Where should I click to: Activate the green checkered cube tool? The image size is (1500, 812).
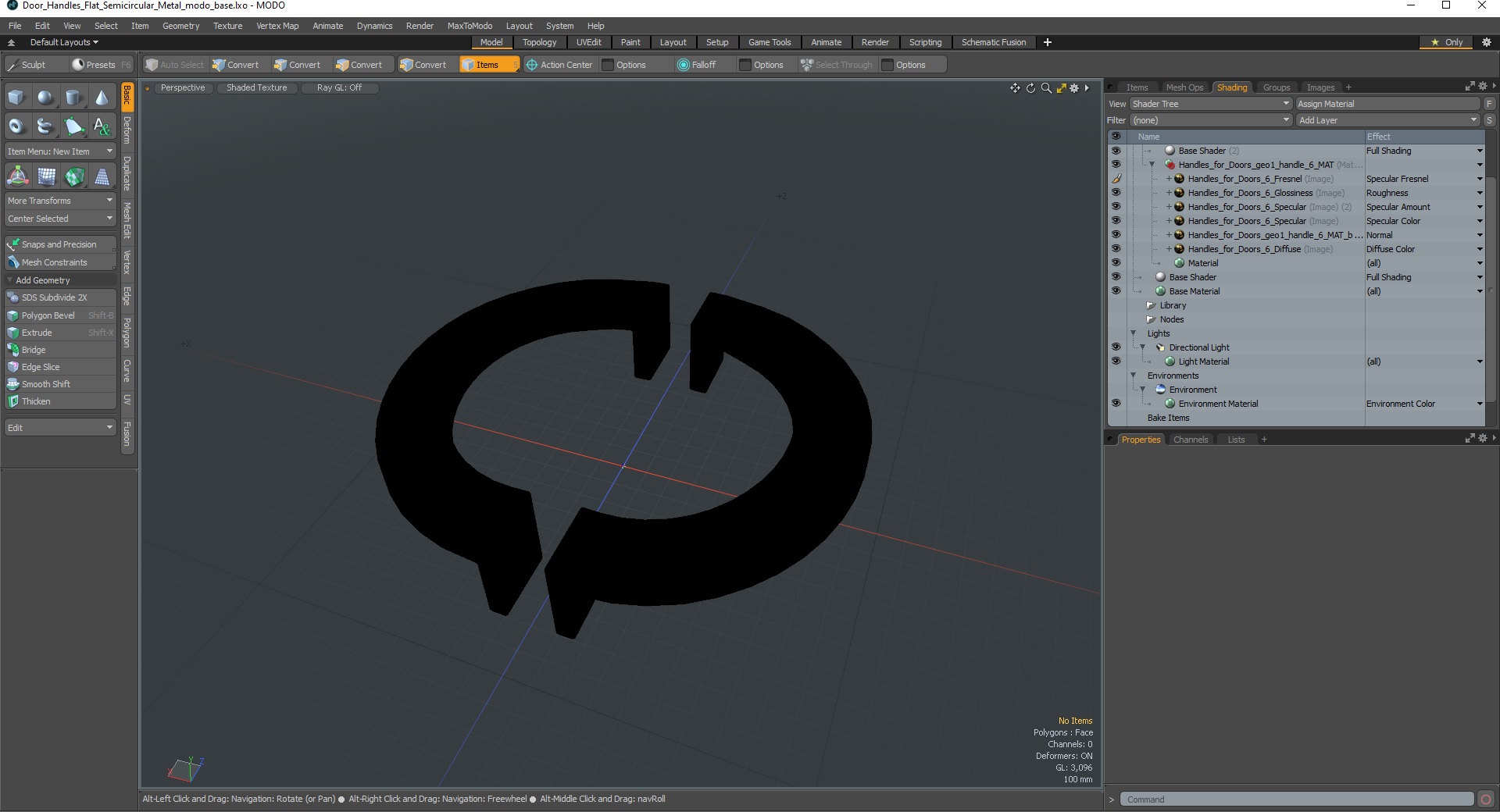click(x=73, y=176)
